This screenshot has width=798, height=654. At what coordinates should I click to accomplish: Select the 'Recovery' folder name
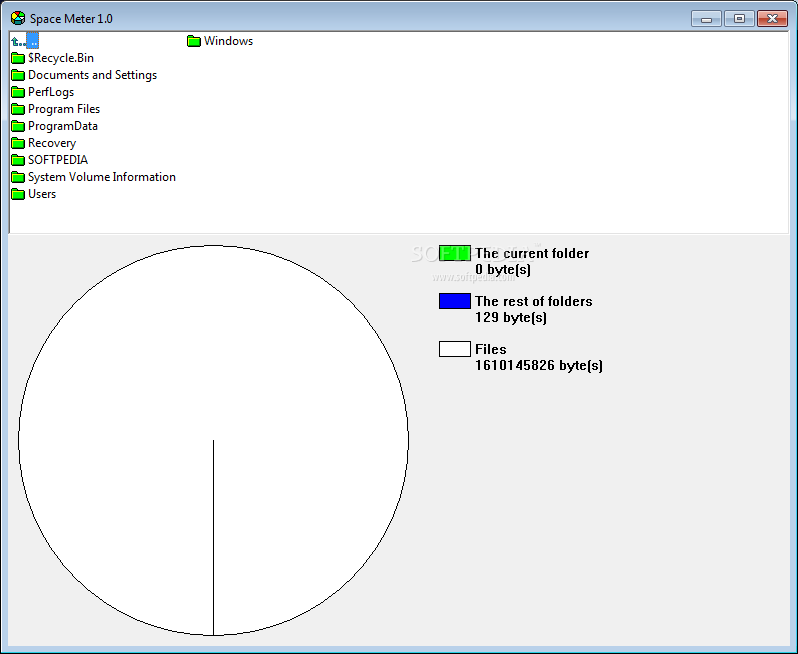coord(52,143)
